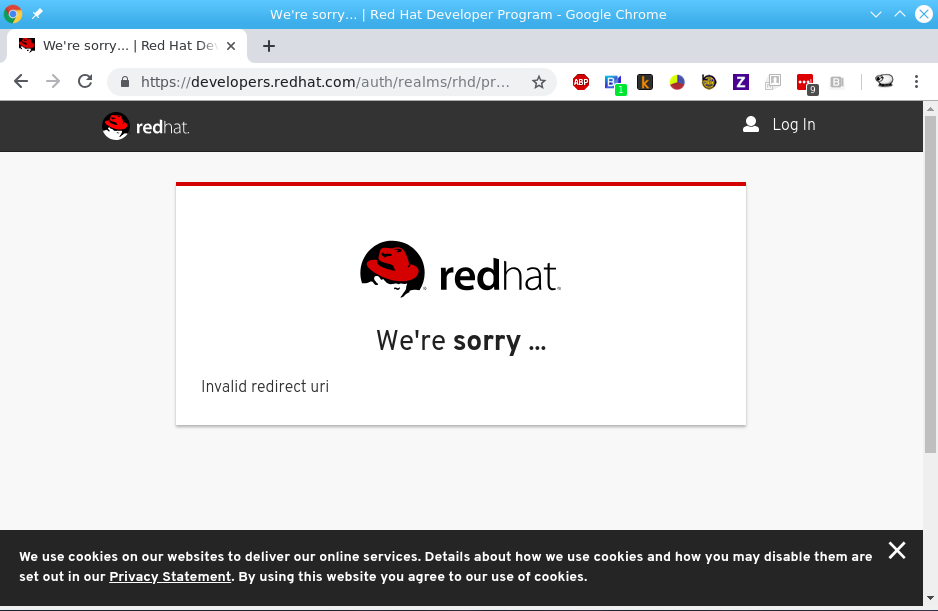
Task: Click the orange k extension icon
Action: (645, 82)
